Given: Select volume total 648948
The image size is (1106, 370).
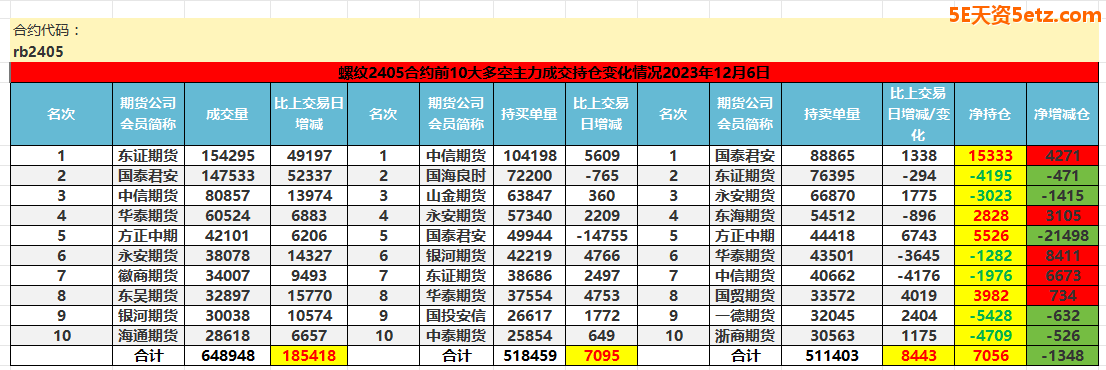Looking at the screenshot, I should pyautogui.click(x=227, y=356).
